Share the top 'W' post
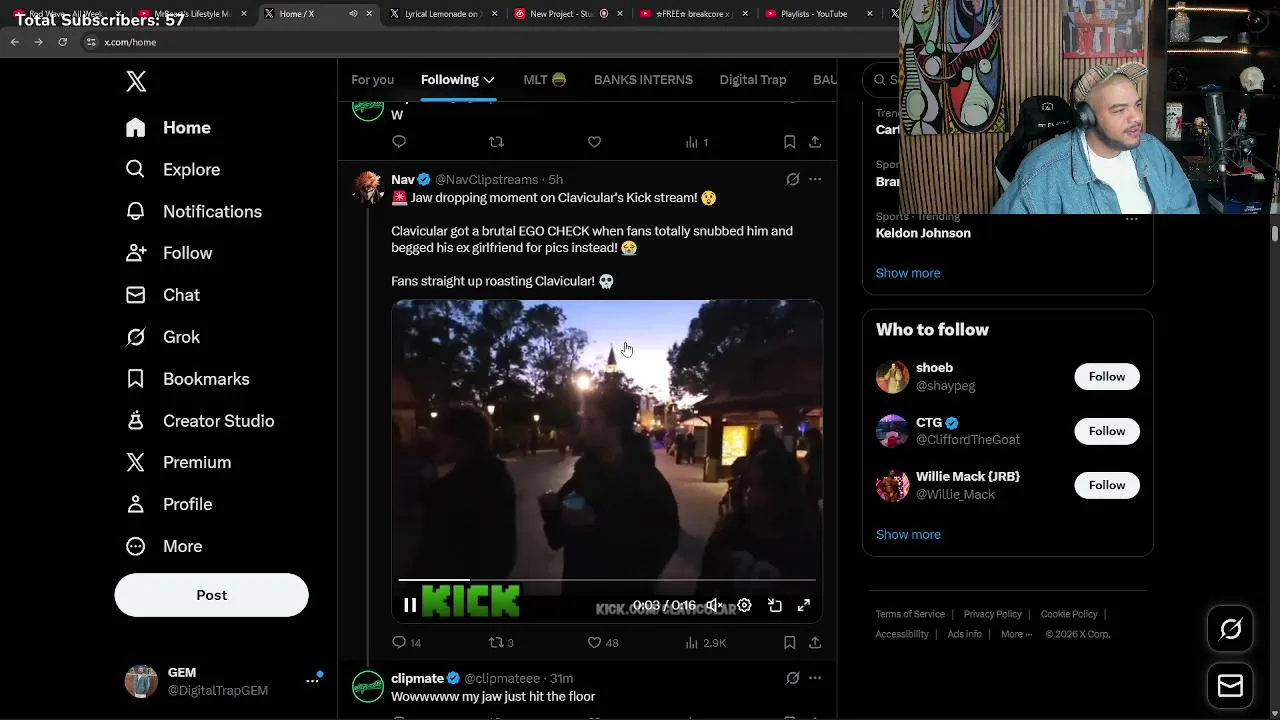 [x=815, y=142]
